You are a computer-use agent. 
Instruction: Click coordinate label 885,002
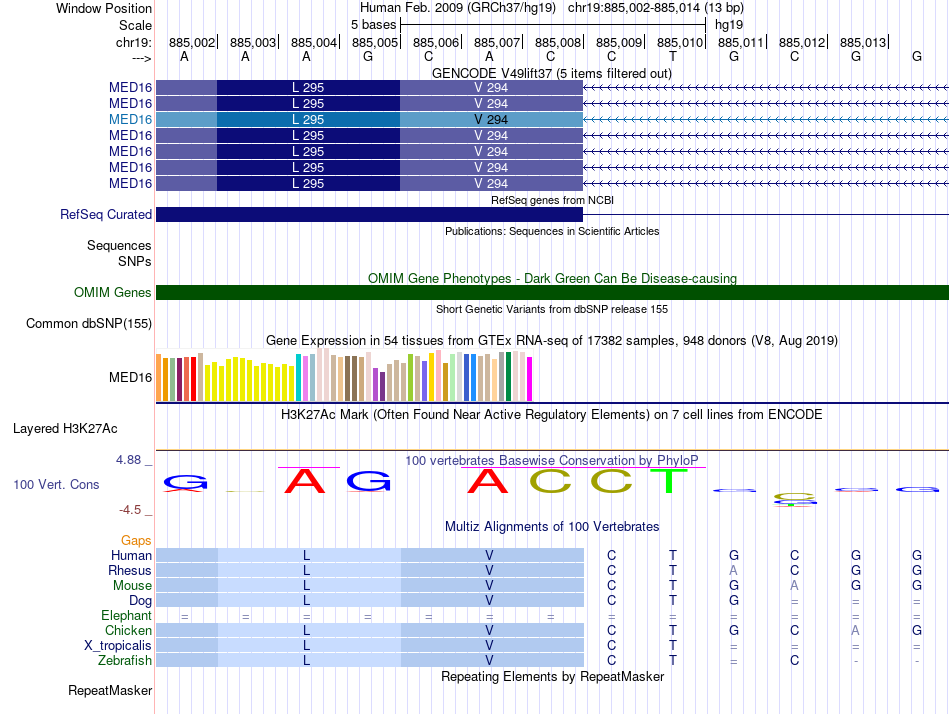pos(192,42)
